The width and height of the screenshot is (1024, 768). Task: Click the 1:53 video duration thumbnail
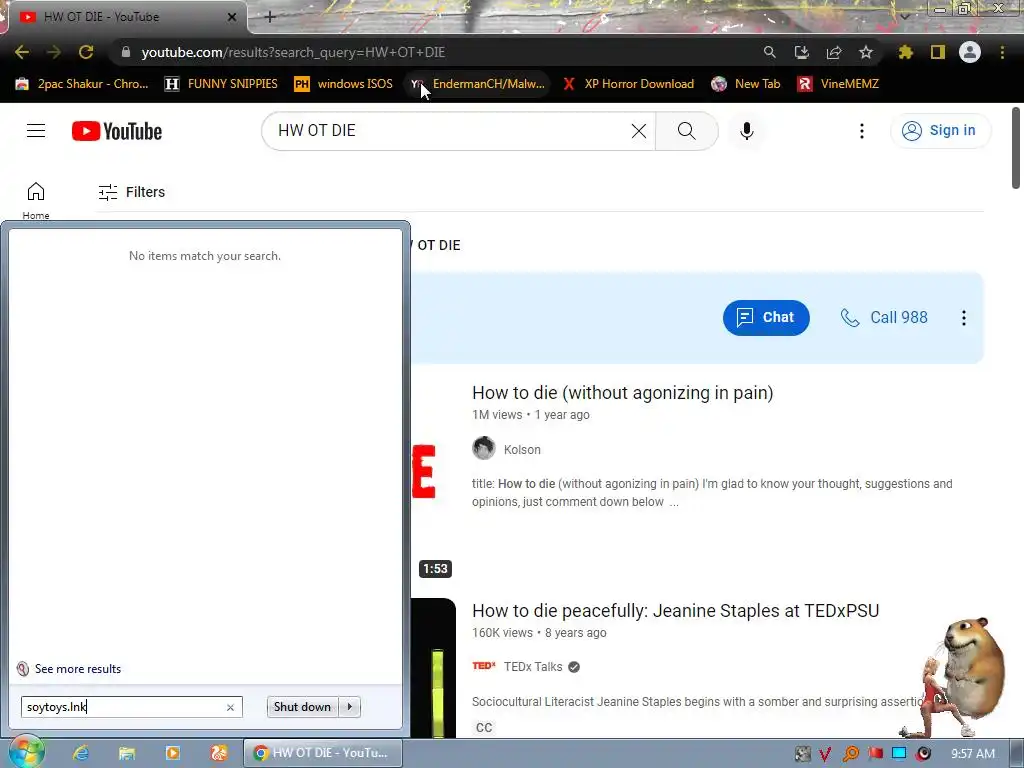pos(435,569)
